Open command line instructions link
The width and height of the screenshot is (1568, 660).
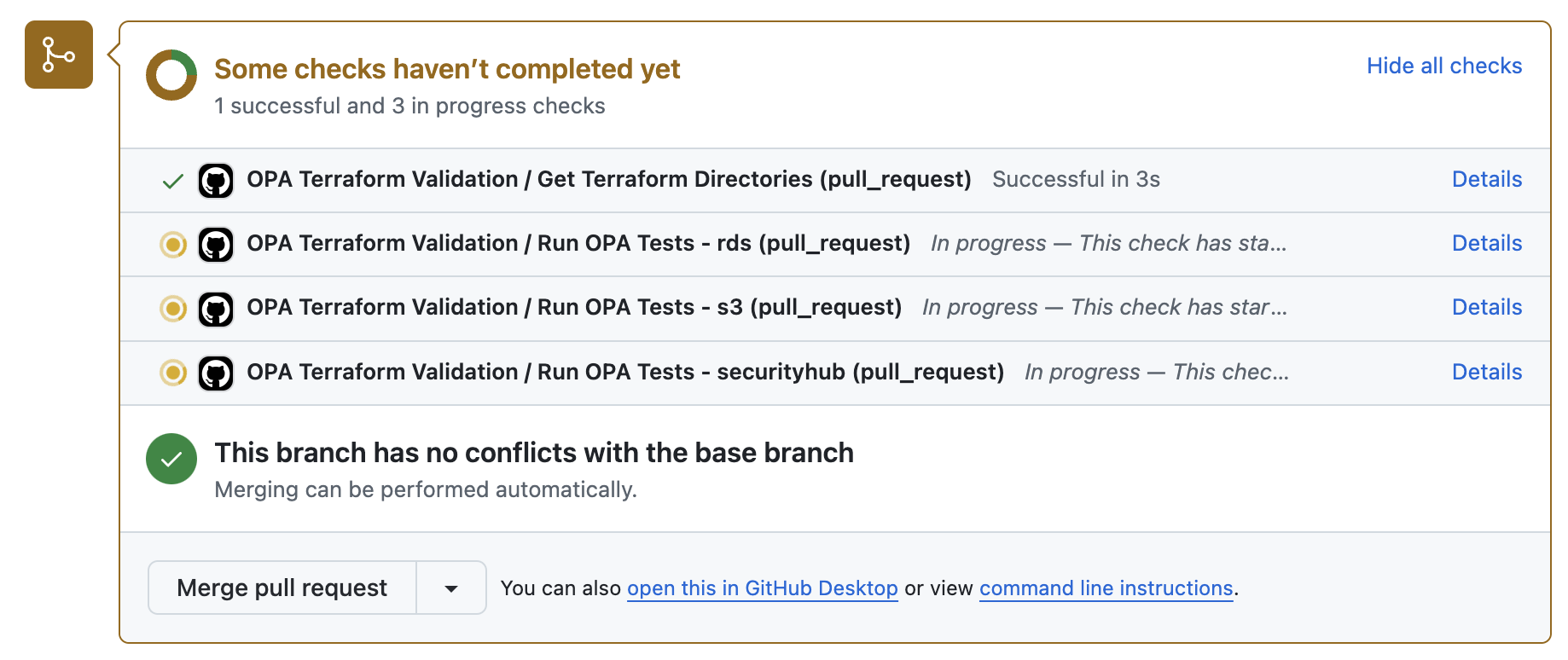coord(1106,588)
